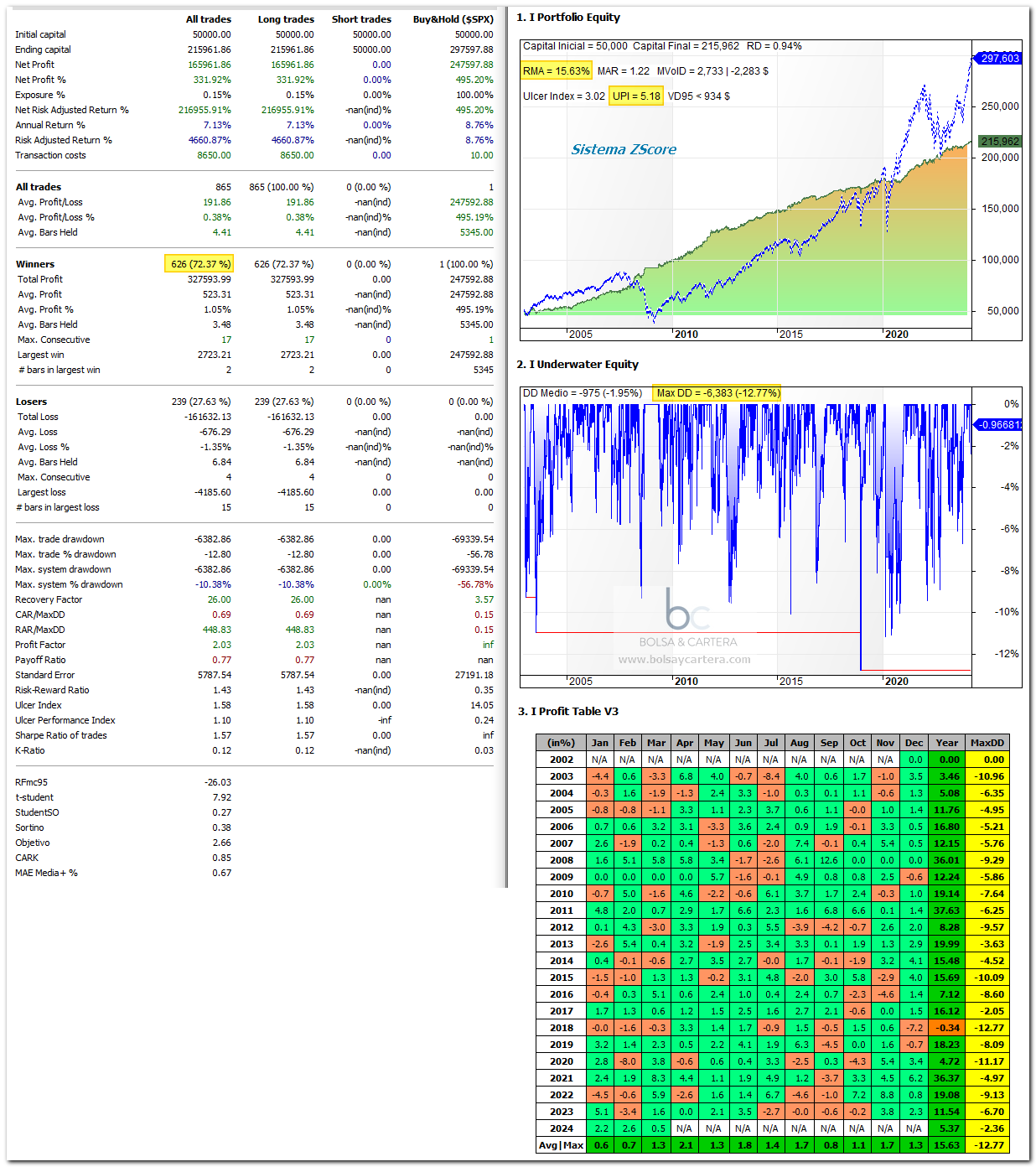Click the "1. I Portfolio Equity" heading

point(568,18)
